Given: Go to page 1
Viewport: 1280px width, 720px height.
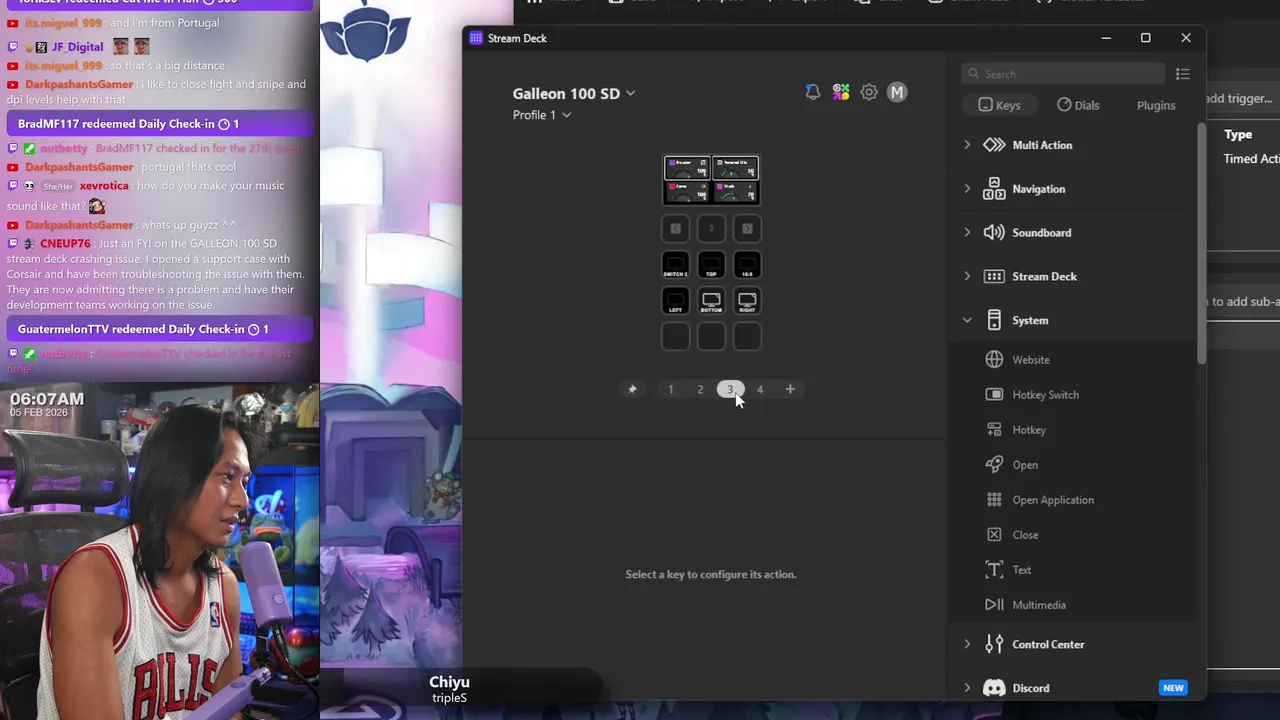Looking at the screenshot, I should [671, 389].
